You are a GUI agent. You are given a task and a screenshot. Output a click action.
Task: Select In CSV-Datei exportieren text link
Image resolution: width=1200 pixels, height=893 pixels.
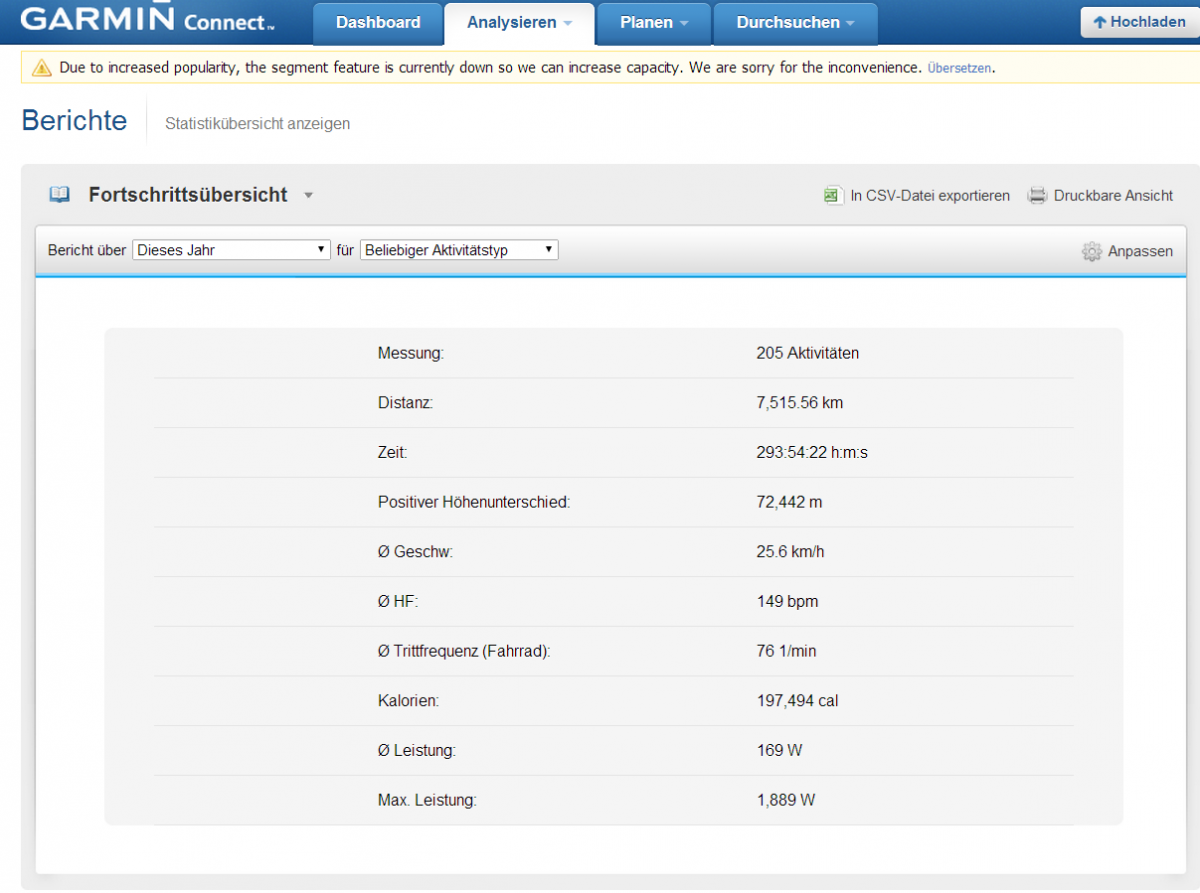click(929, 196)
